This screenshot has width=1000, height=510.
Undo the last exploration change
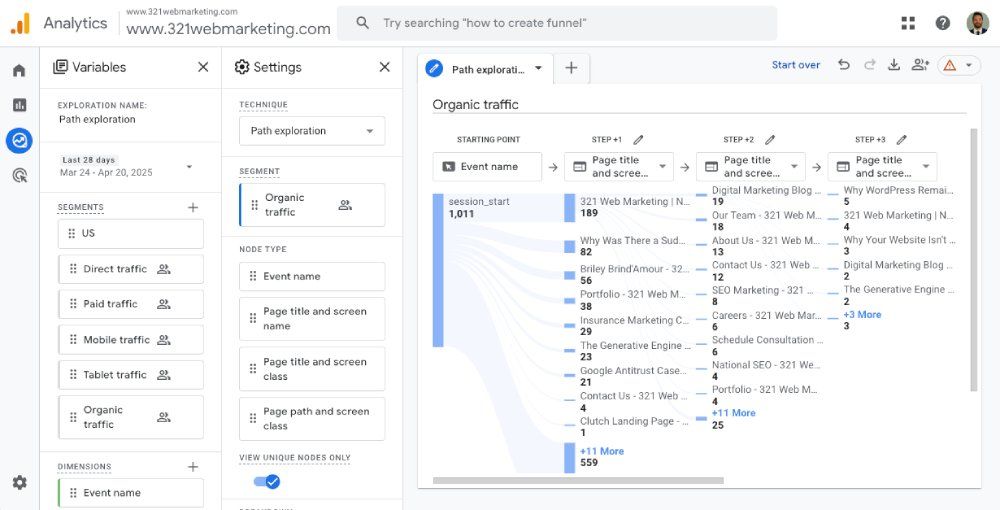[844, 65]
